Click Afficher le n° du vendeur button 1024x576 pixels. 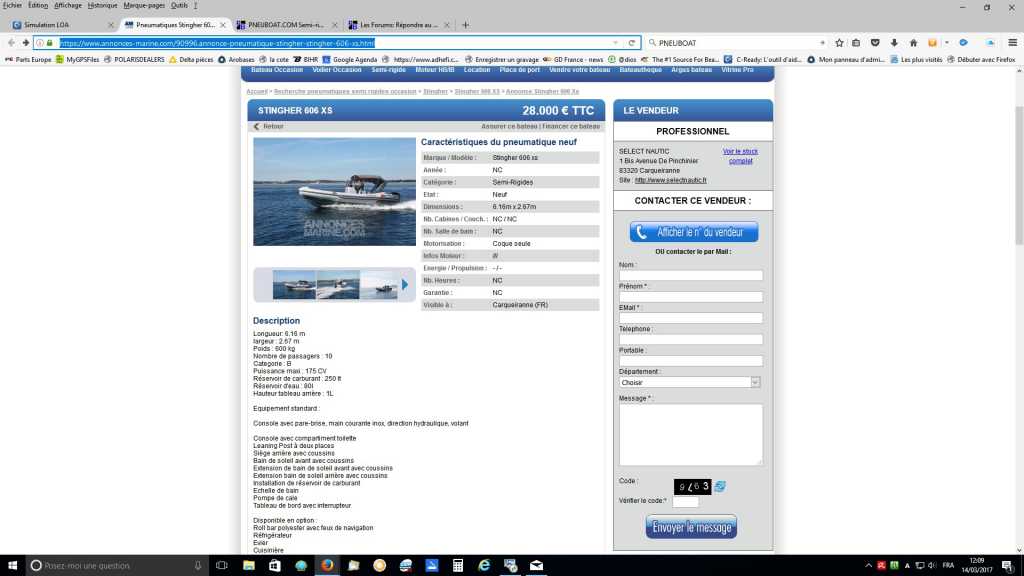click(x=693, y=232)
